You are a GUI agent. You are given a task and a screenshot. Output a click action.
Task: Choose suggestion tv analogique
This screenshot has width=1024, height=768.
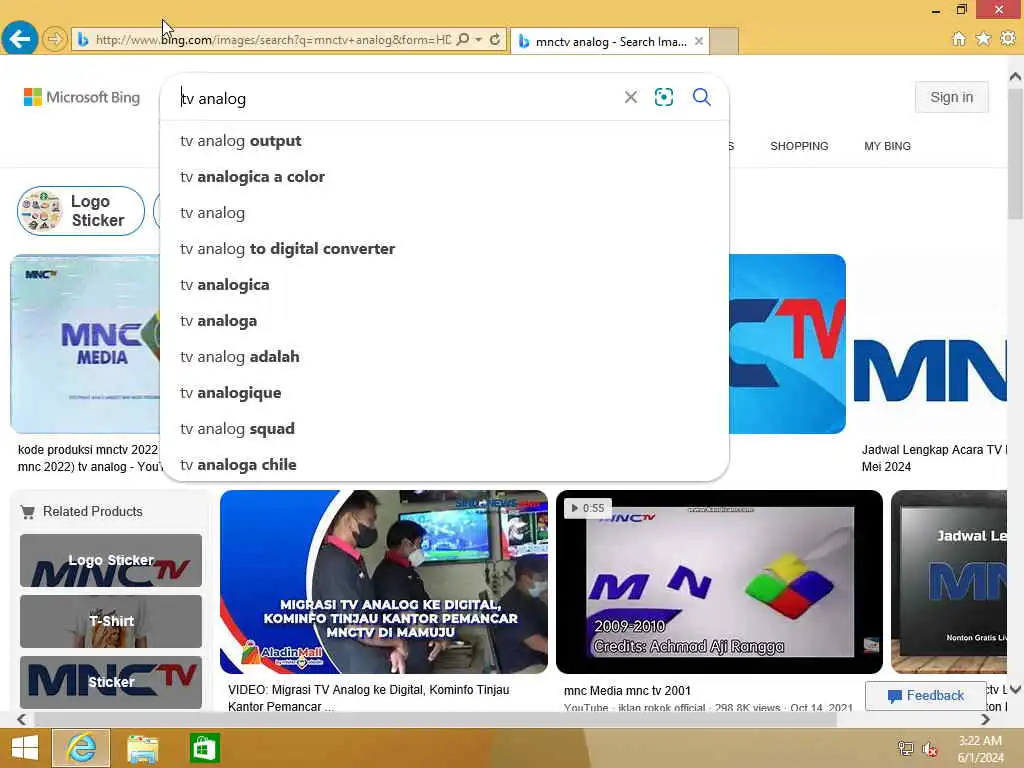click(444, 392)
